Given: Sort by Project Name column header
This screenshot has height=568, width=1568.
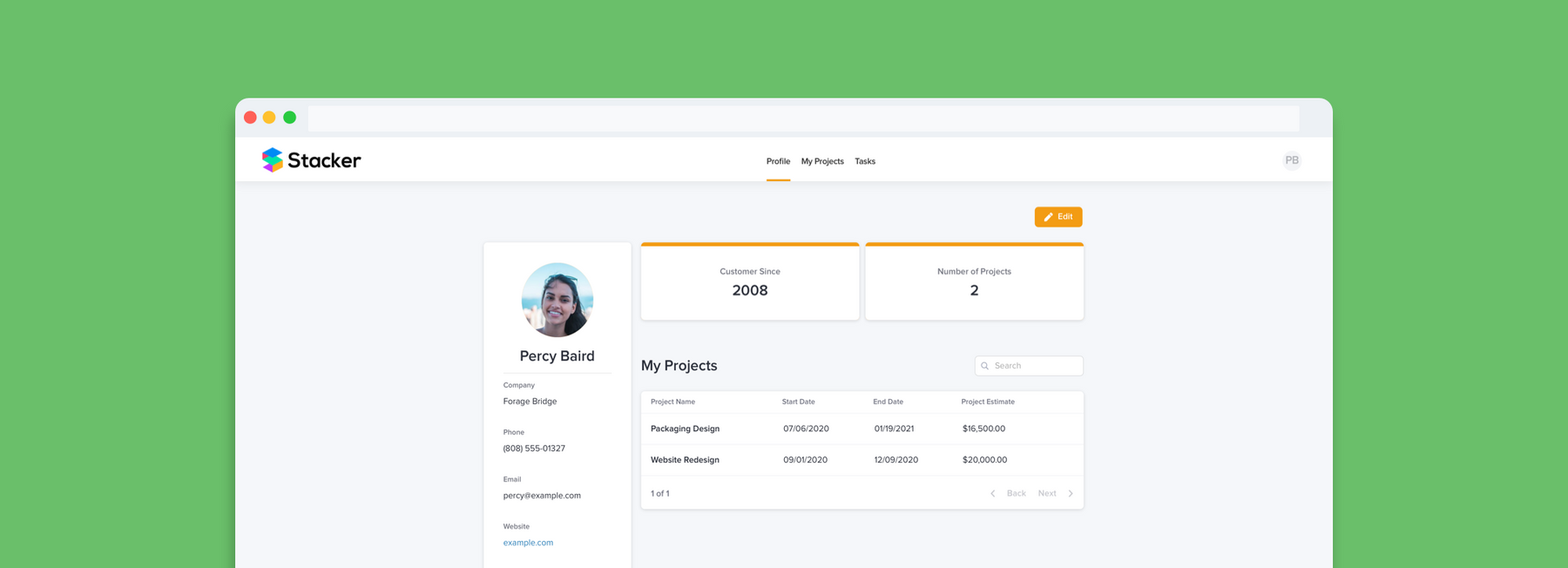Looking at the screenshot, I should point(672,402).
